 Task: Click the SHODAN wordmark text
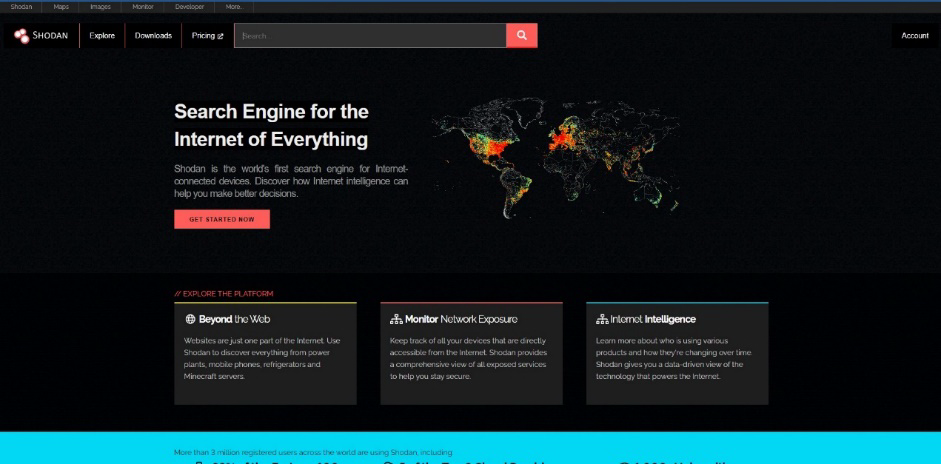pyautogui.click(x=50, y=35)
